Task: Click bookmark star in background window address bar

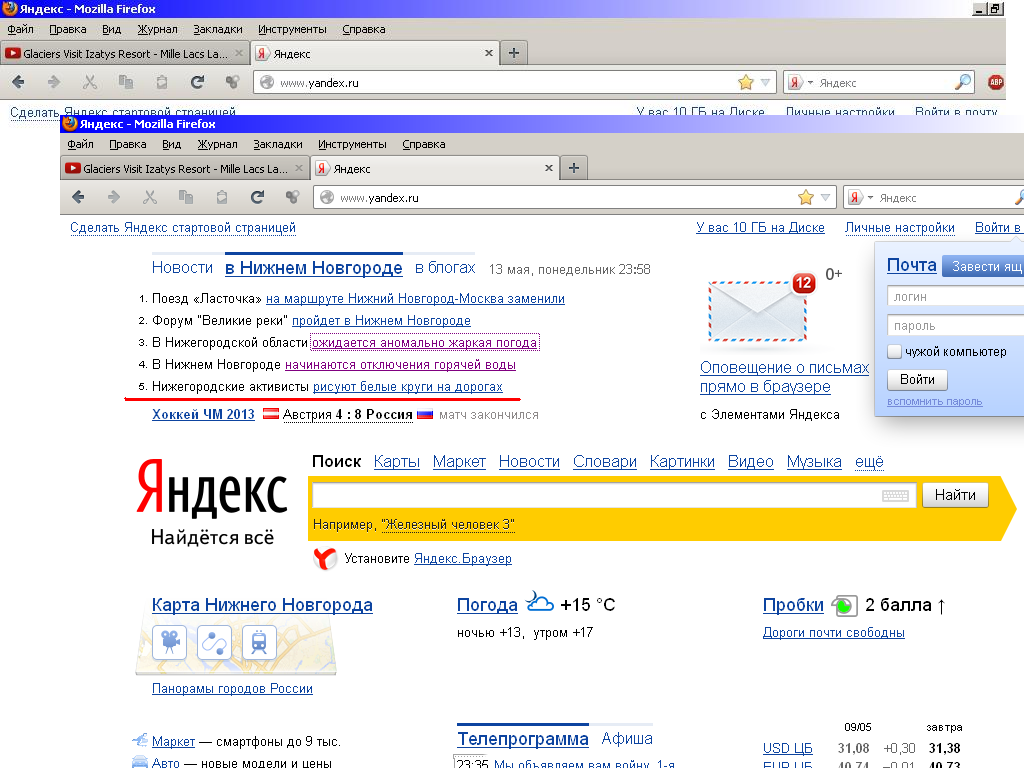Action: click(x=746, y=82)
